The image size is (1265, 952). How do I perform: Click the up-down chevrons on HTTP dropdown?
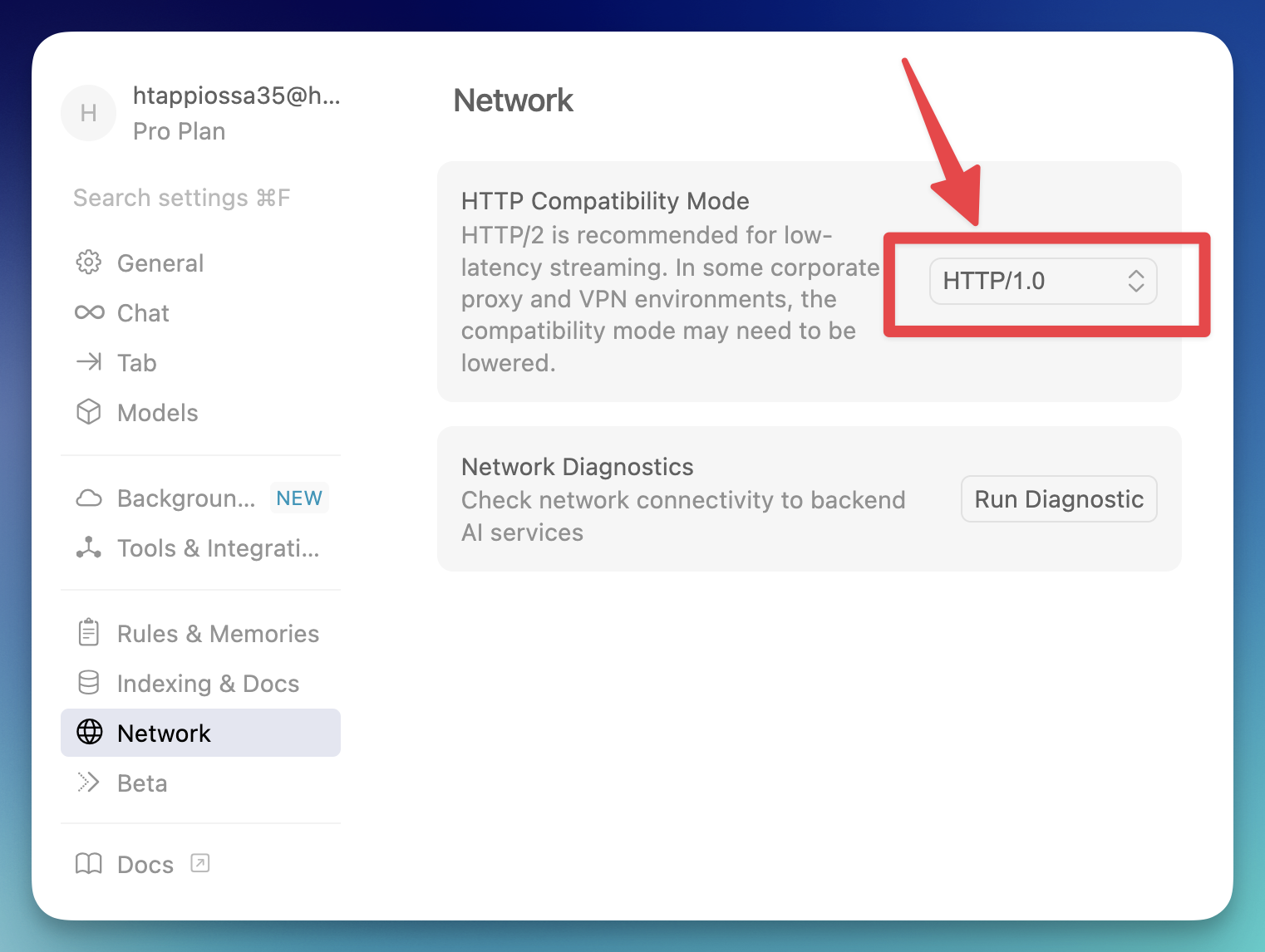click(x=1136, y=281)
